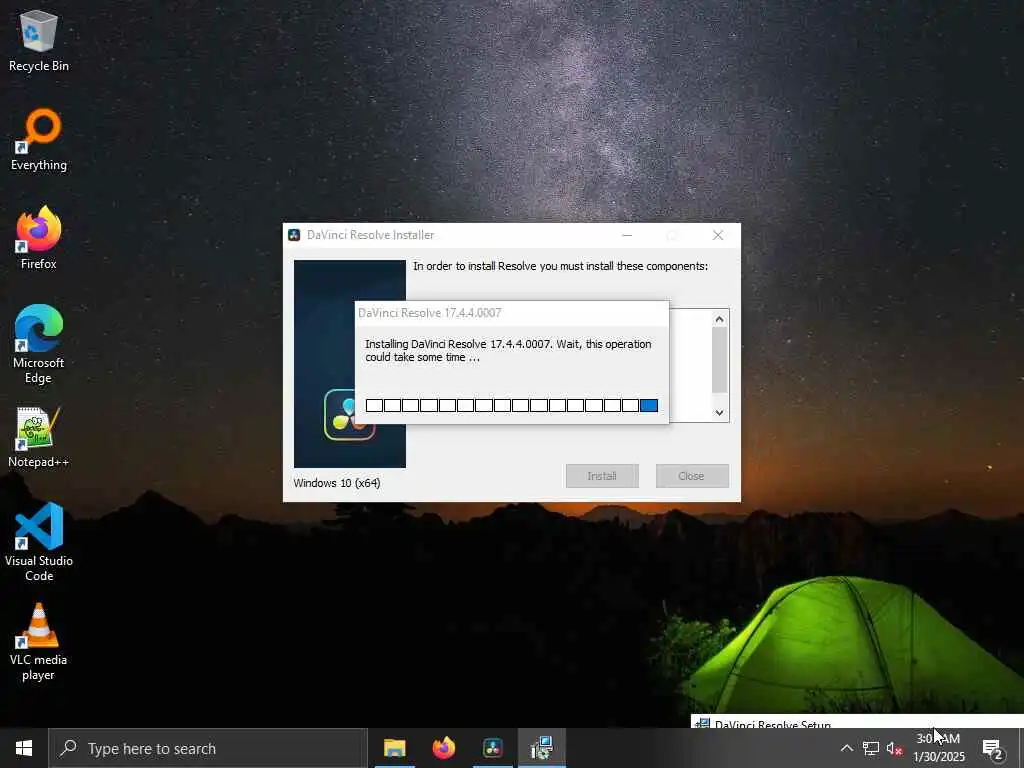Click the Close button in installer
The width and height of the screenshot is (1024, 768).
pyautogui.click(x=692, y=476)
